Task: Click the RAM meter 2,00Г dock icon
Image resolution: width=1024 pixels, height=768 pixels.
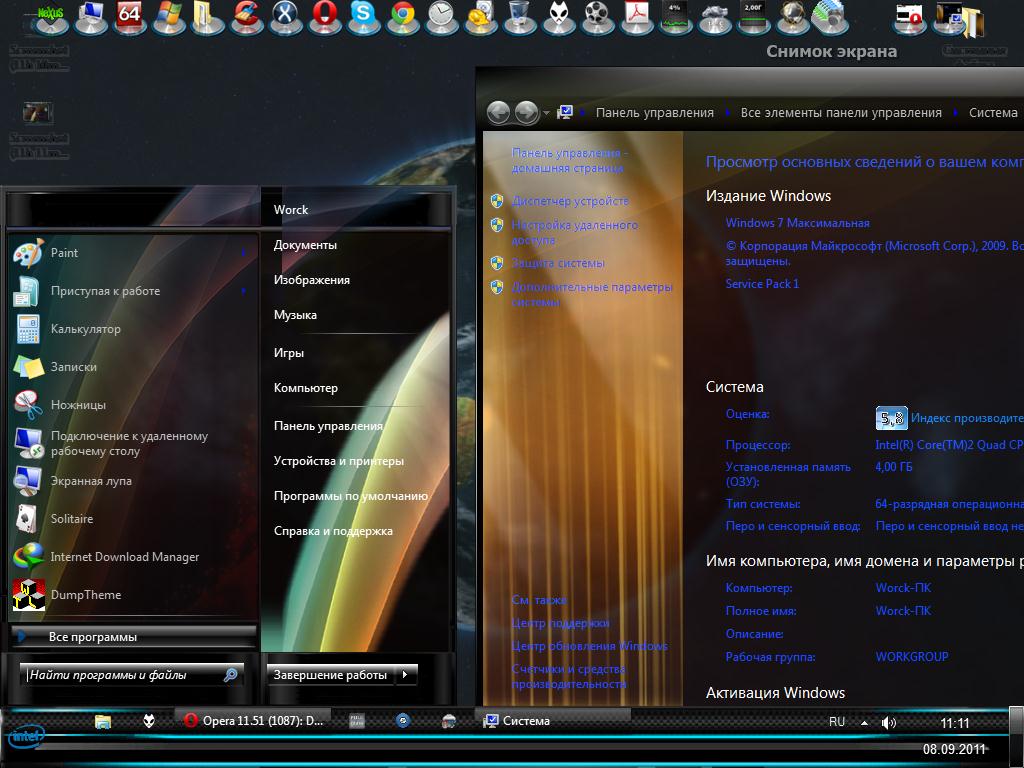Action: coord(753,18)
